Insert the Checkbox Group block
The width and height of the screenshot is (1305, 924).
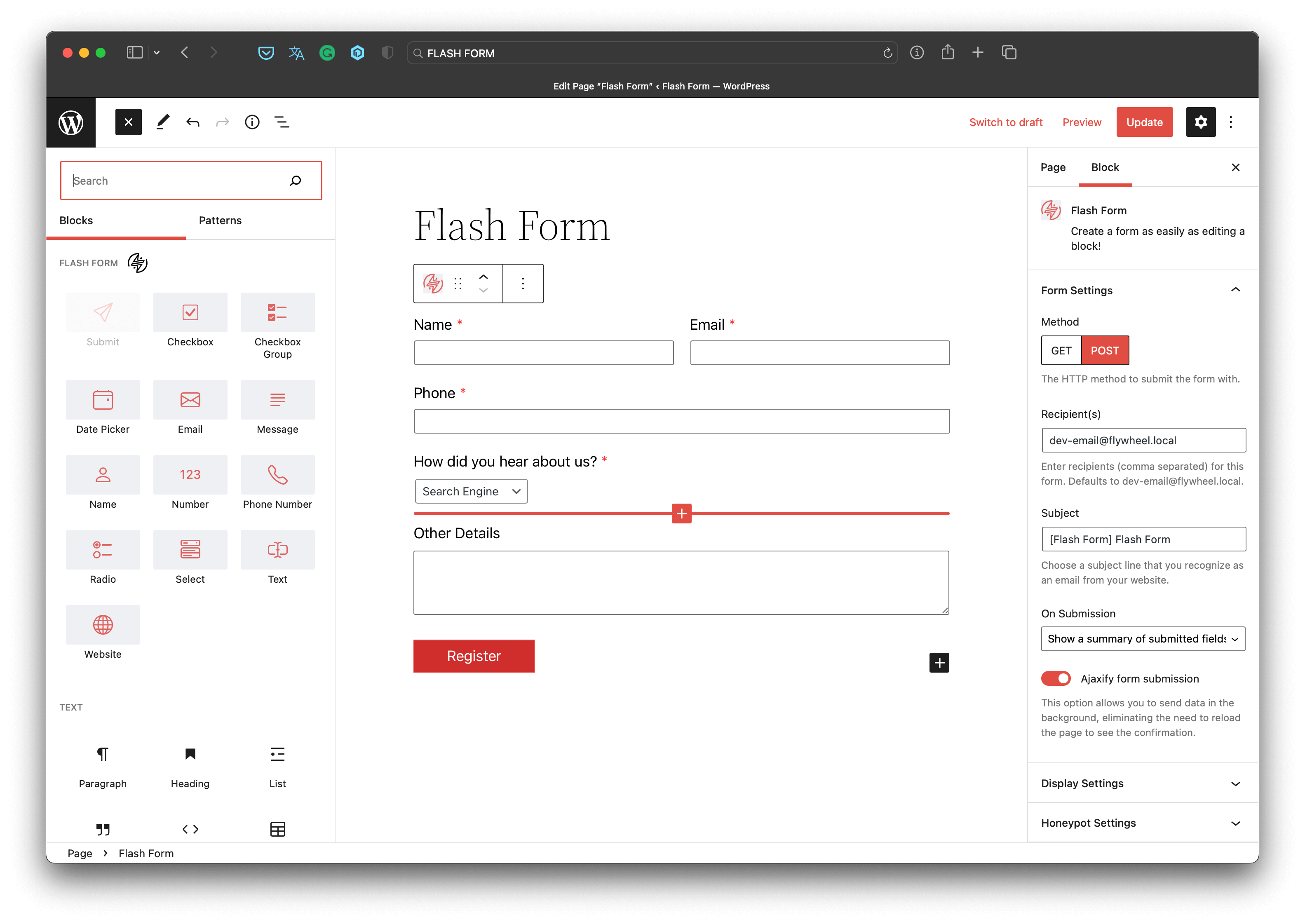pyautogui.click(x=277, y=326)
